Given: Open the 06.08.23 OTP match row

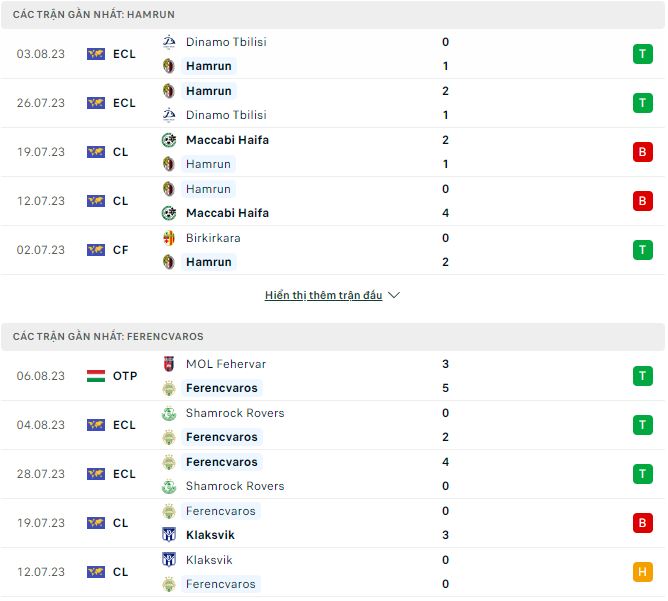Looking at the screenshot, I should (x=330, y=376).
